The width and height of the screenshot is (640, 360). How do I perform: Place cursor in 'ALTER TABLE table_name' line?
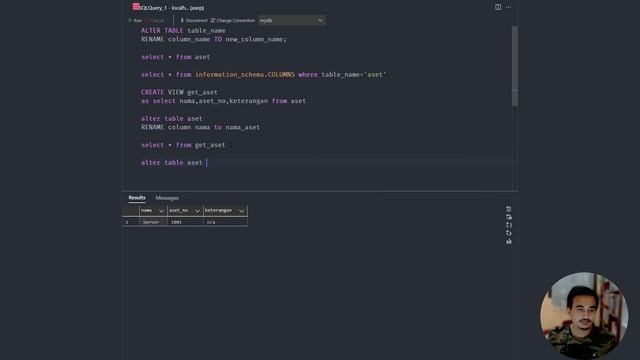183,31
